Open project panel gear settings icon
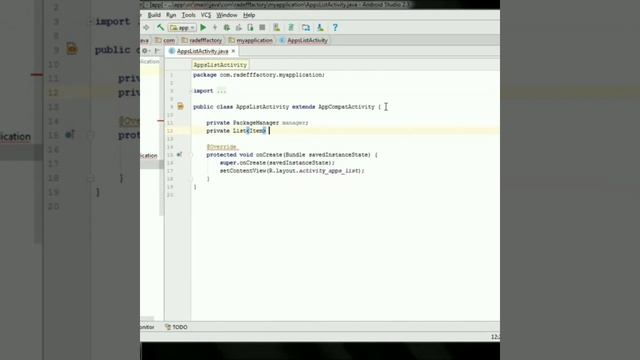This screenshot has height=360, width=640. (x=145, y=51)
